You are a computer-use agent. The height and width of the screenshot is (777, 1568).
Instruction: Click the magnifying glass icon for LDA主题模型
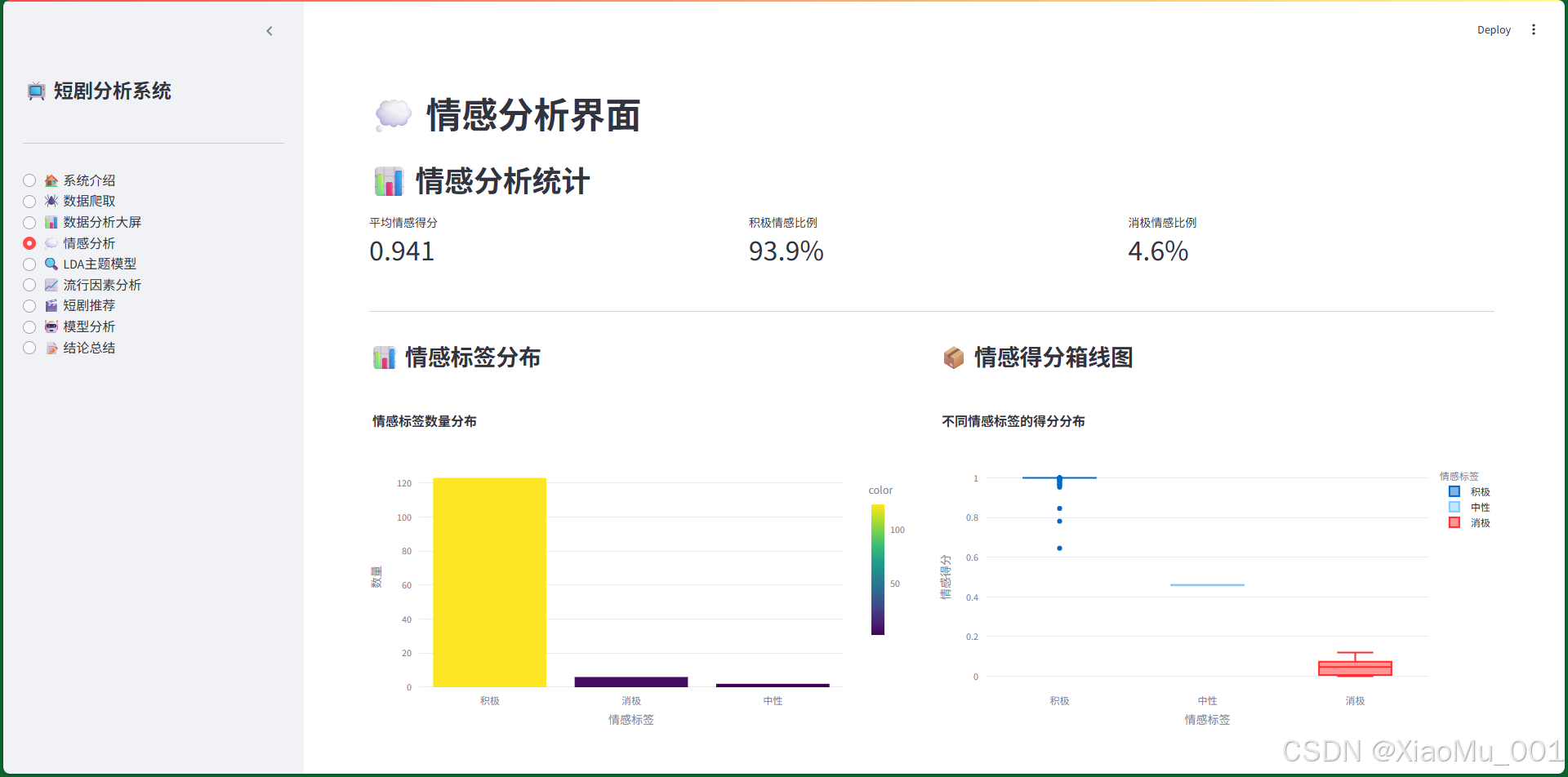[51, 264]
